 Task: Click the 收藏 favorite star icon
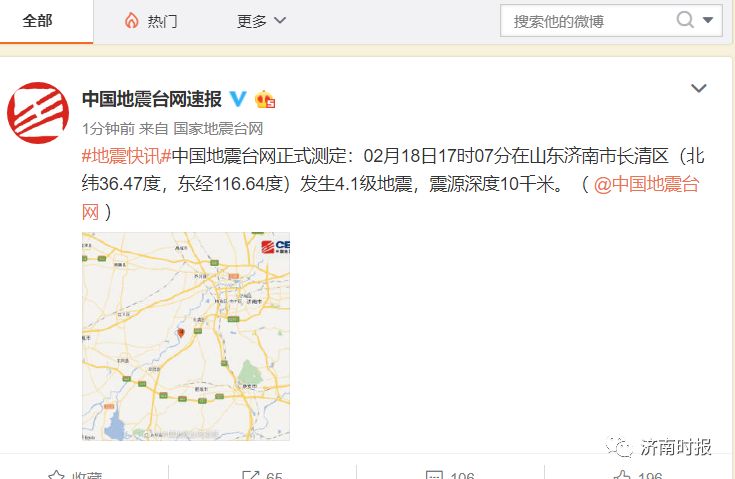(56, 474)
